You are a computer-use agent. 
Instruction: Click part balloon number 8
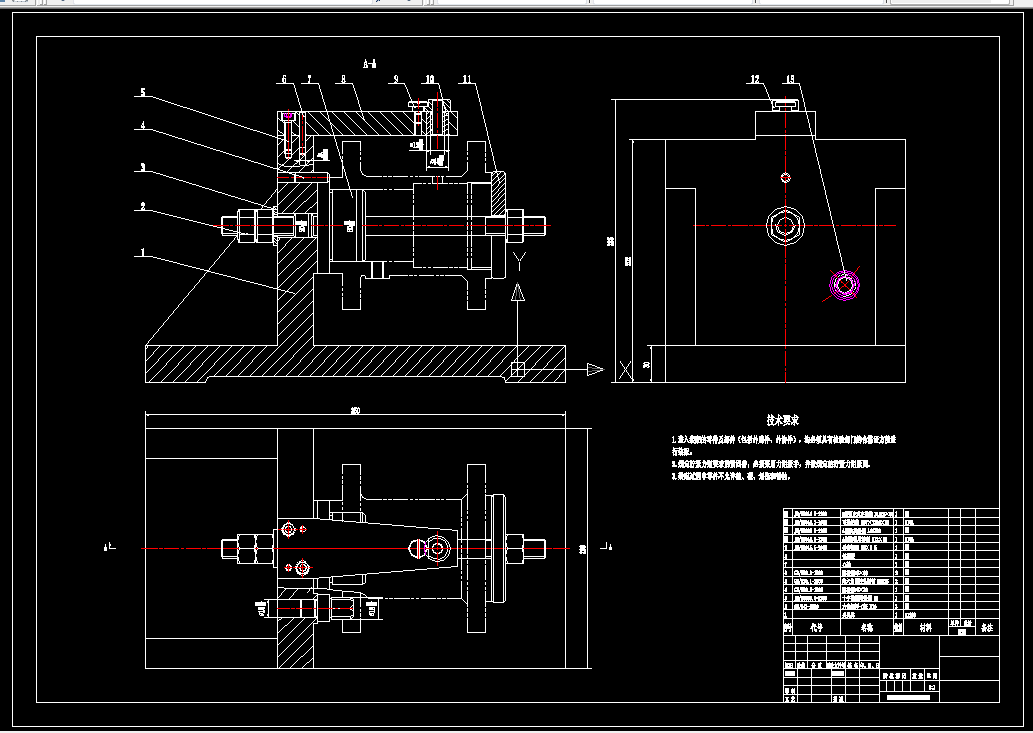344,79
